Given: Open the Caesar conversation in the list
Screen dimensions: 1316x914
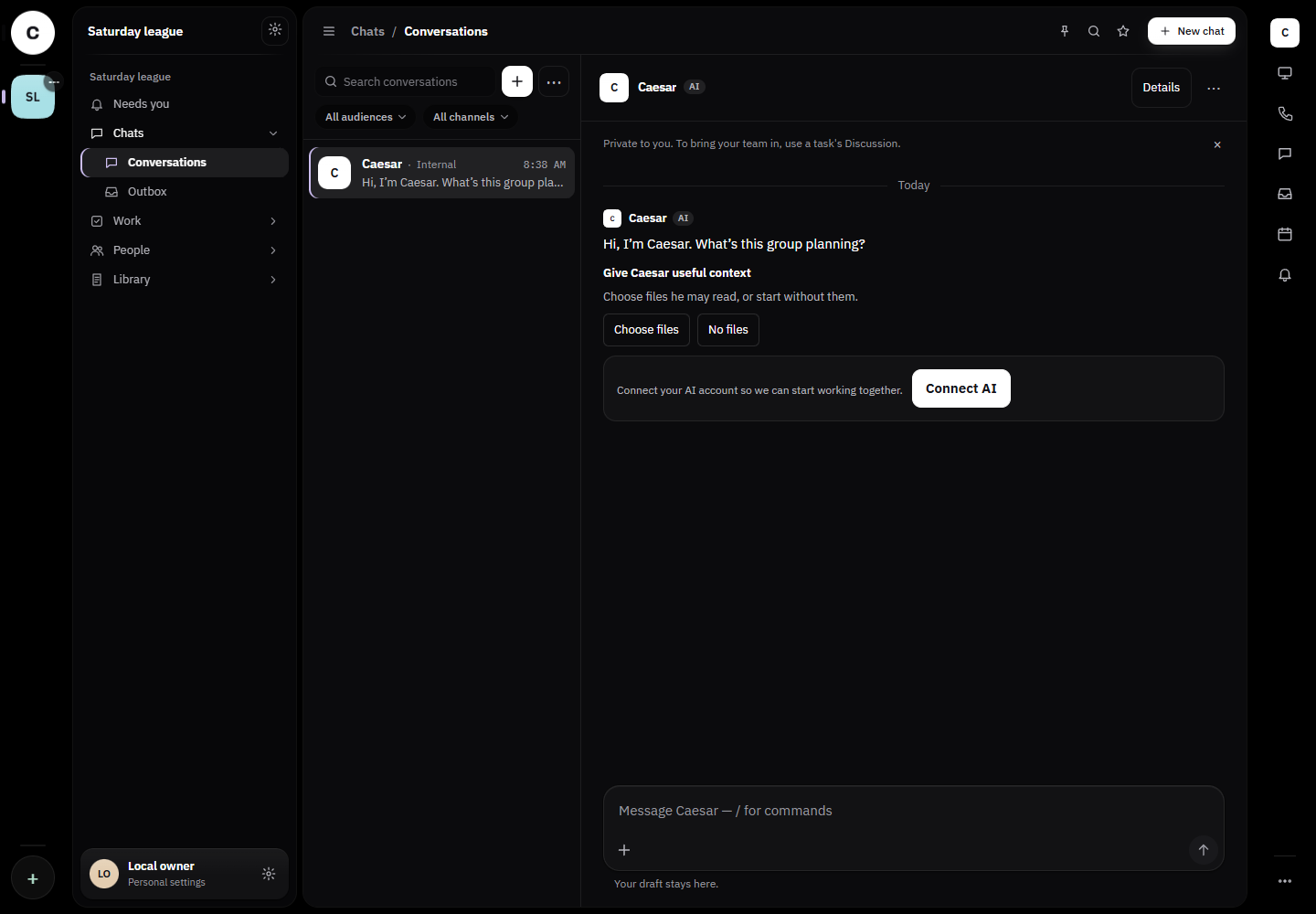Looking at the screenshot, I should 442,173.
